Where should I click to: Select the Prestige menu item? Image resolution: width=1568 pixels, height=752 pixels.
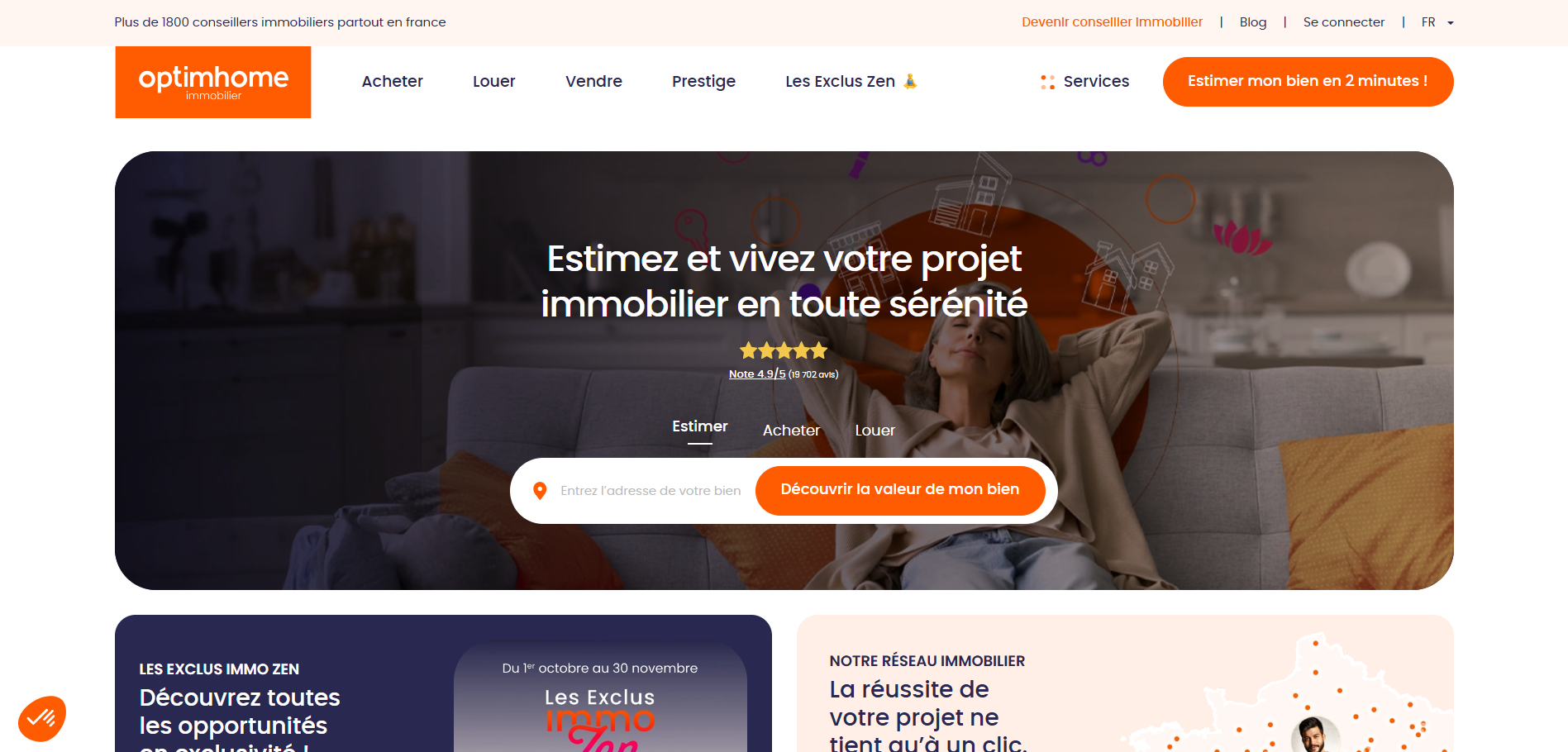703,82
